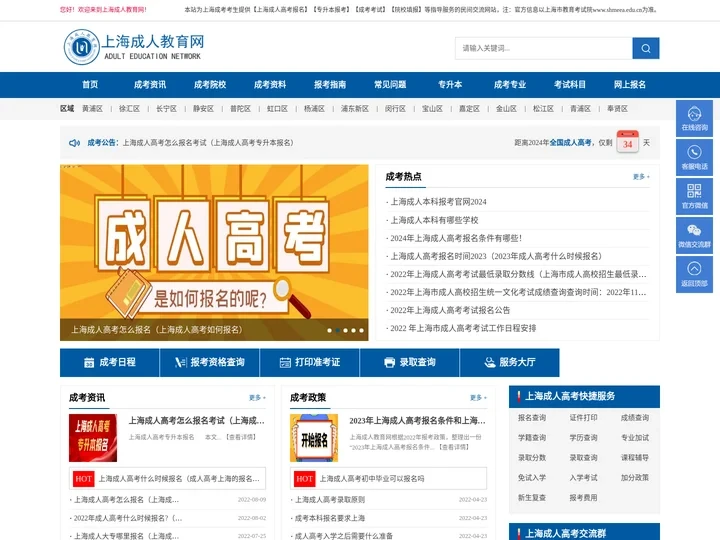Open 成考资讯 navigation menu item
The image size is (720, 540).
(150, 84)
